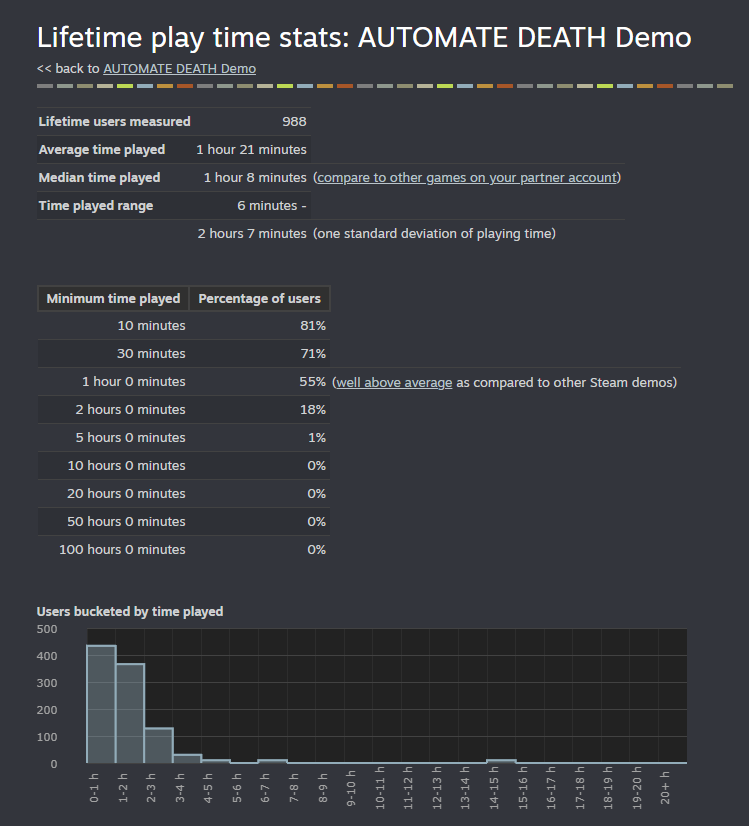Viewport: 749px width, 826px height.
Task: Select the 10 minutes row label
Action: point(151,326)
